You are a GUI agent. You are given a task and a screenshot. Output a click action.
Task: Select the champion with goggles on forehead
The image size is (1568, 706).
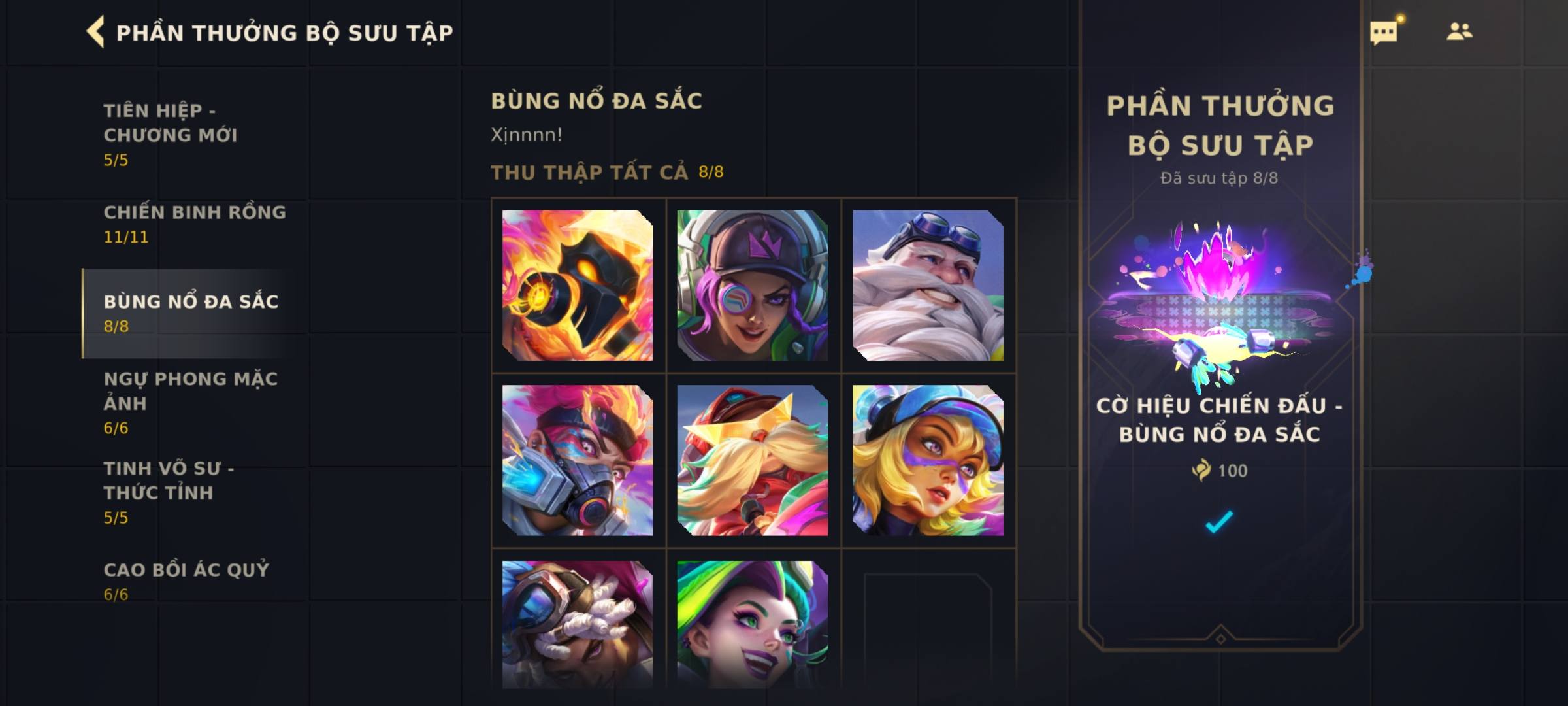[578, 624]
